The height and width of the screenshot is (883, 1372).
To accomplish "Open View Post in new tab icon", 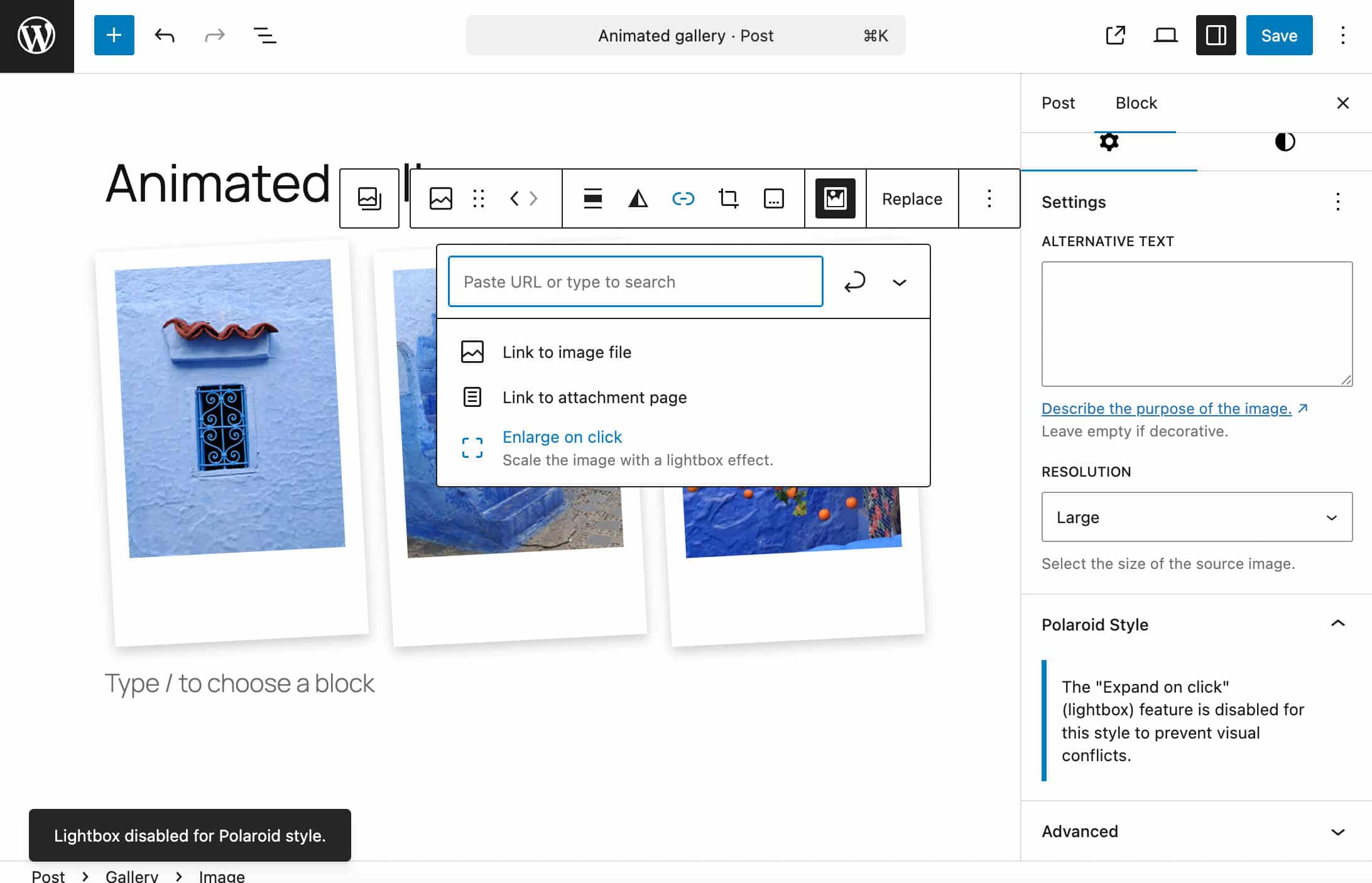I will (1115, 35).
